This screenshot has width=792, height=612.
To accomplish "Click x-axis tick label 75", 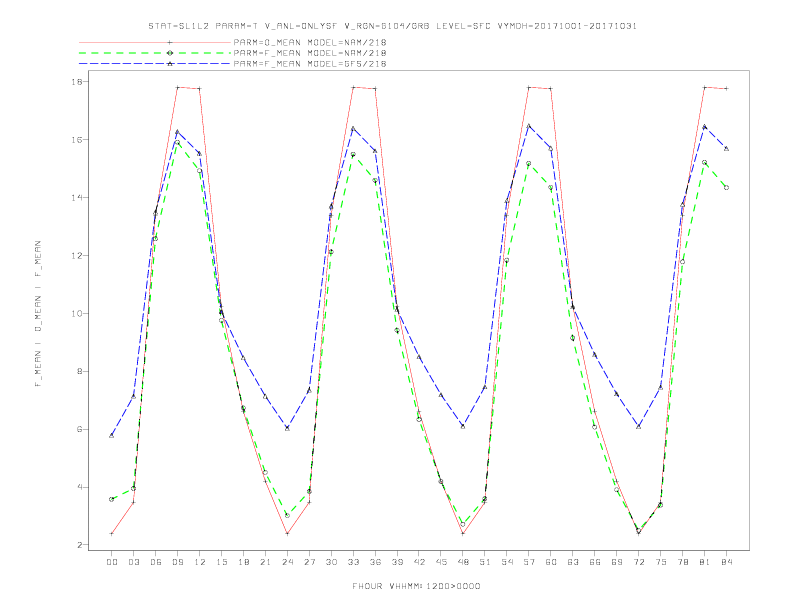I will [x=661, y=562].
